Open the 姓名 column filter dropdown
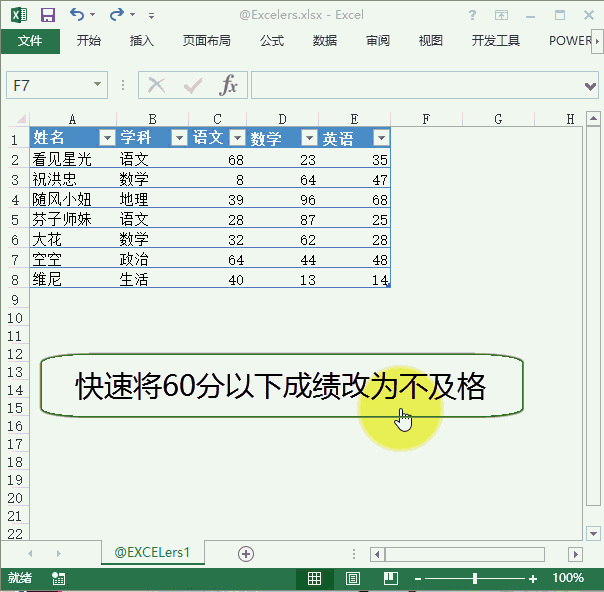 tap(107, 139)
